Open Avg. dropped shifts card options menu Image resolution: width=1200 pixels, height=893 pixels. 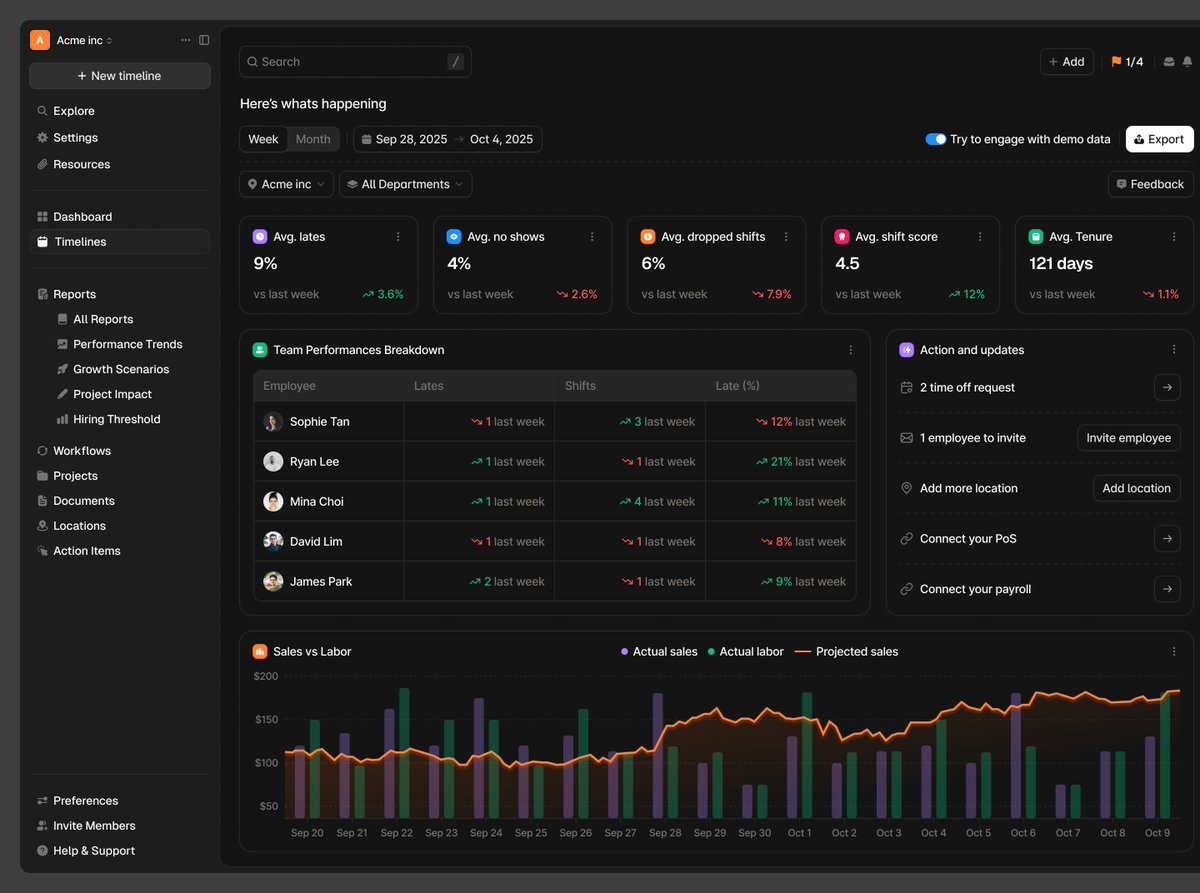(786, 237)
